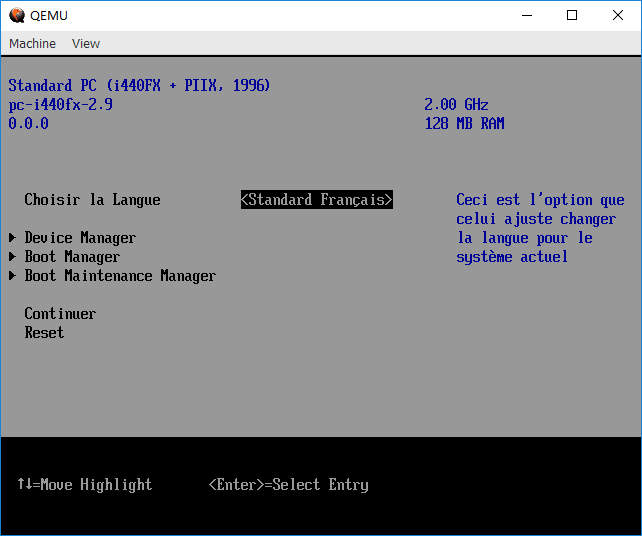Image resolution: width=642 pixels, height=536 pixels.
Task: Select the Continuer option
Action: [x=60, y=314]
